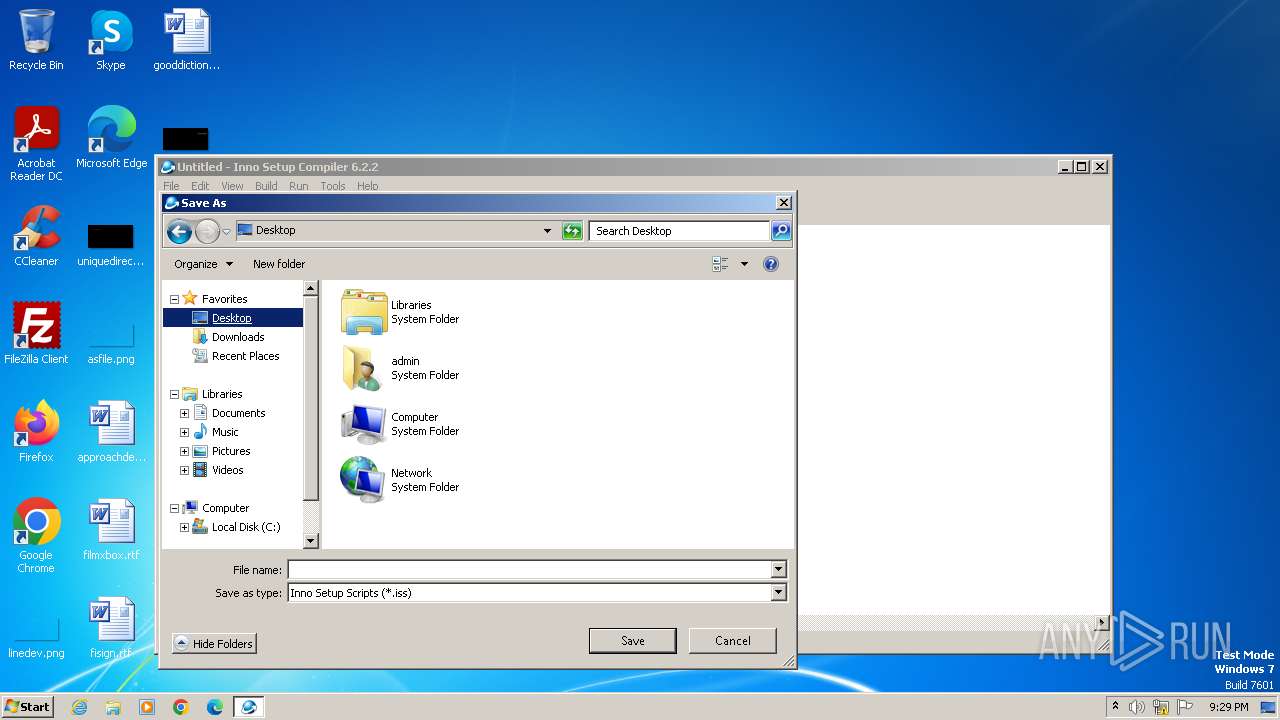Select Videos under Libraries
Image resolution: width=1280 pixels, height=720 pixels.
(x=227, y=470)
